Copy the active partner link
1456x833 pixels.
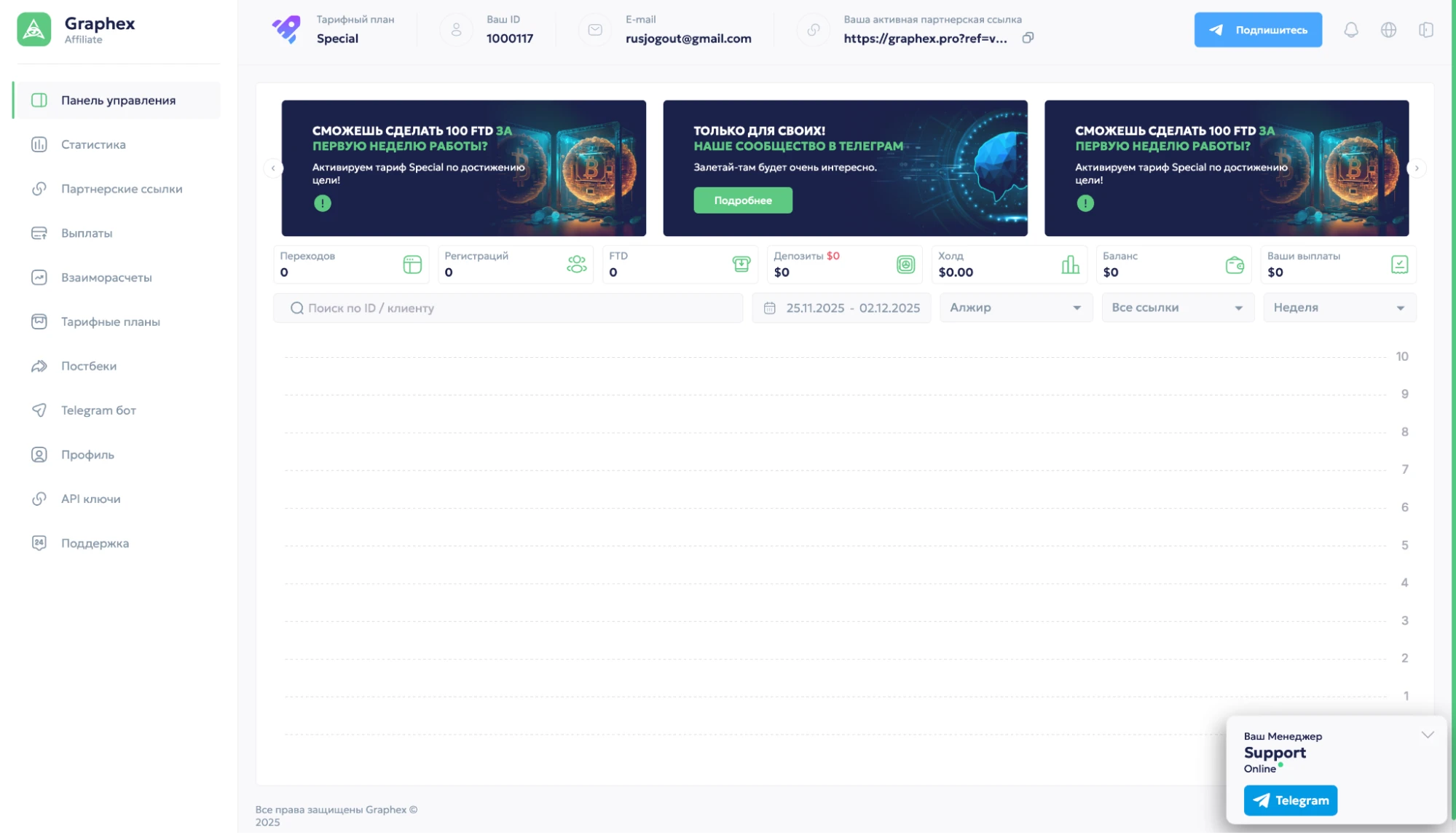(1028, 38)
